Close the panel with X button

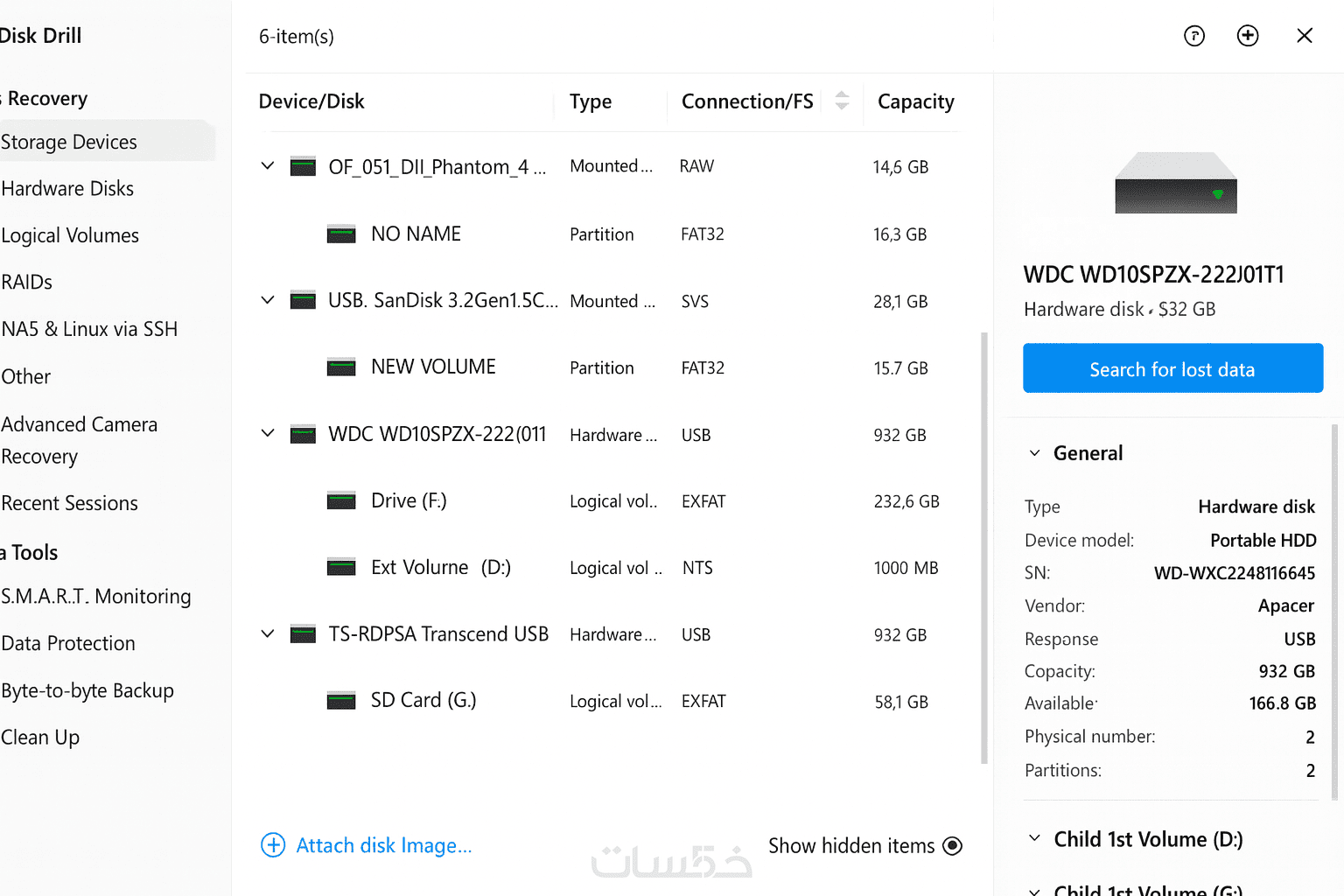[1305, 35]
